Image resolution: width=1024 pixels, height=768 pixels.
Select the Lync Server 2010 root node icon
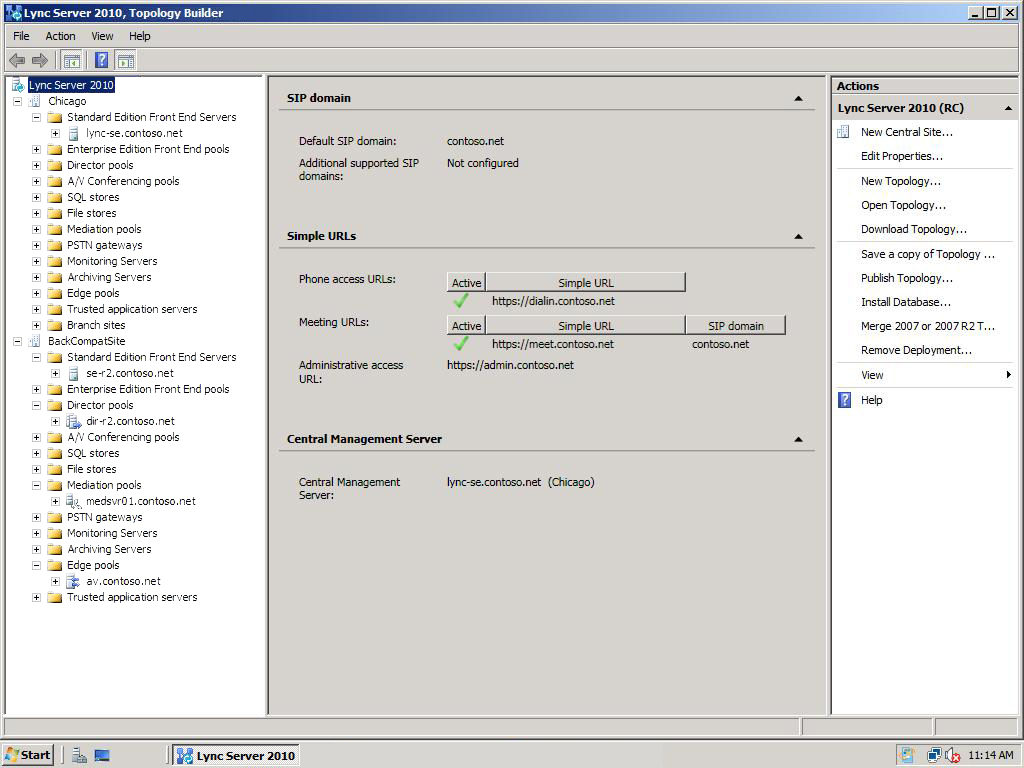18,85
